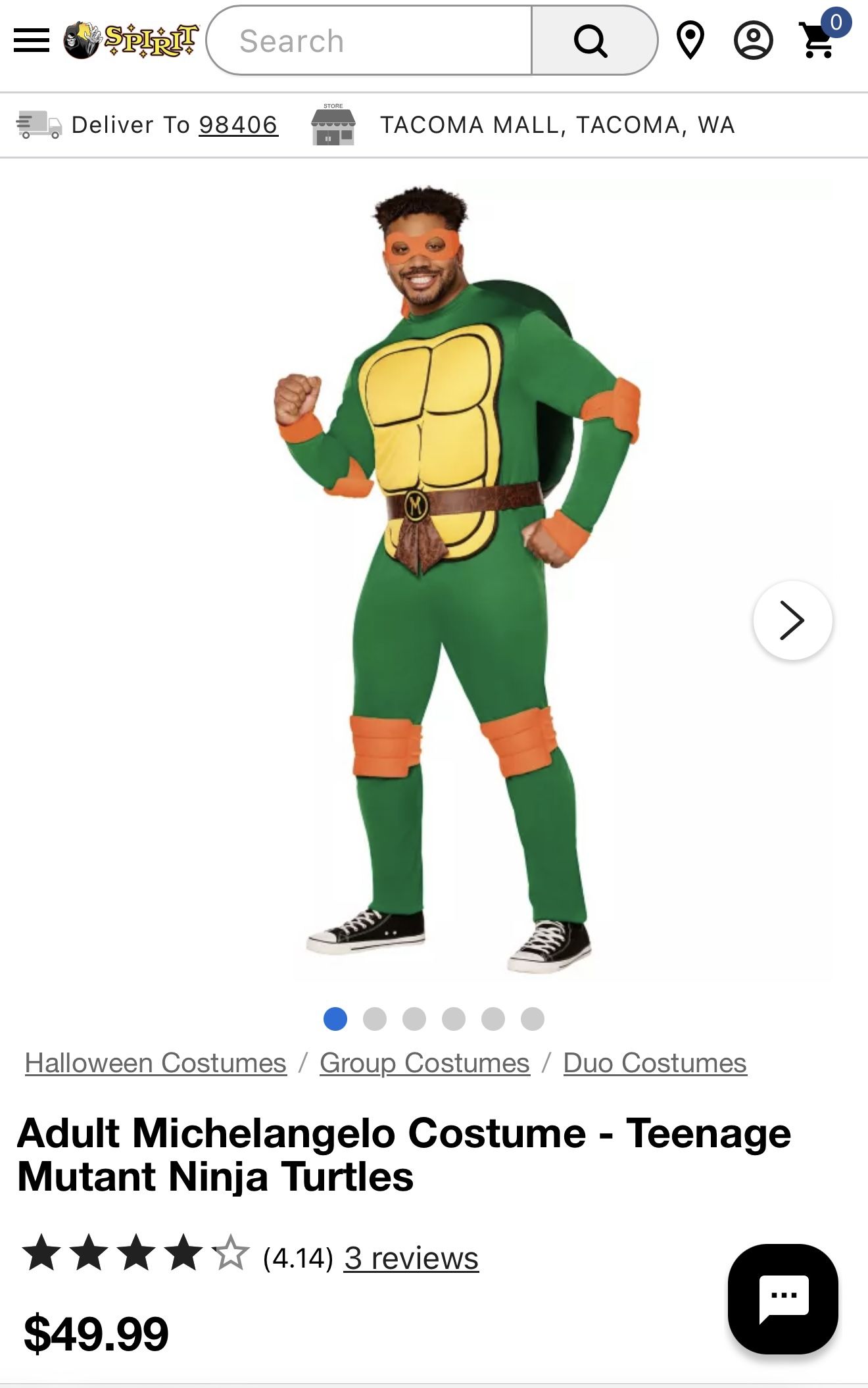868x1388 pixels.
Task: Open the account profile icon
Action: [753, 41]
